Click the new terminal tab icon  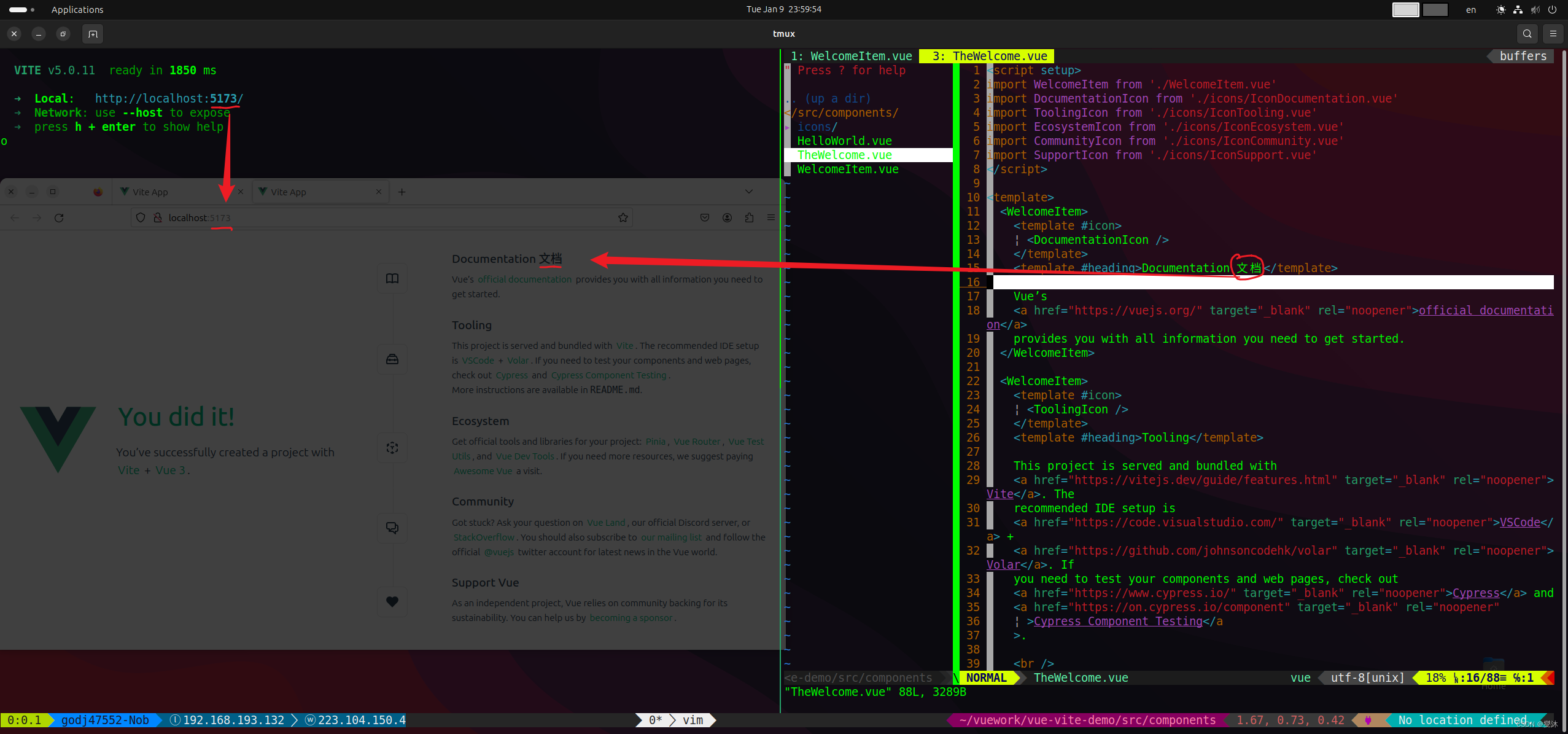point(93,34)
